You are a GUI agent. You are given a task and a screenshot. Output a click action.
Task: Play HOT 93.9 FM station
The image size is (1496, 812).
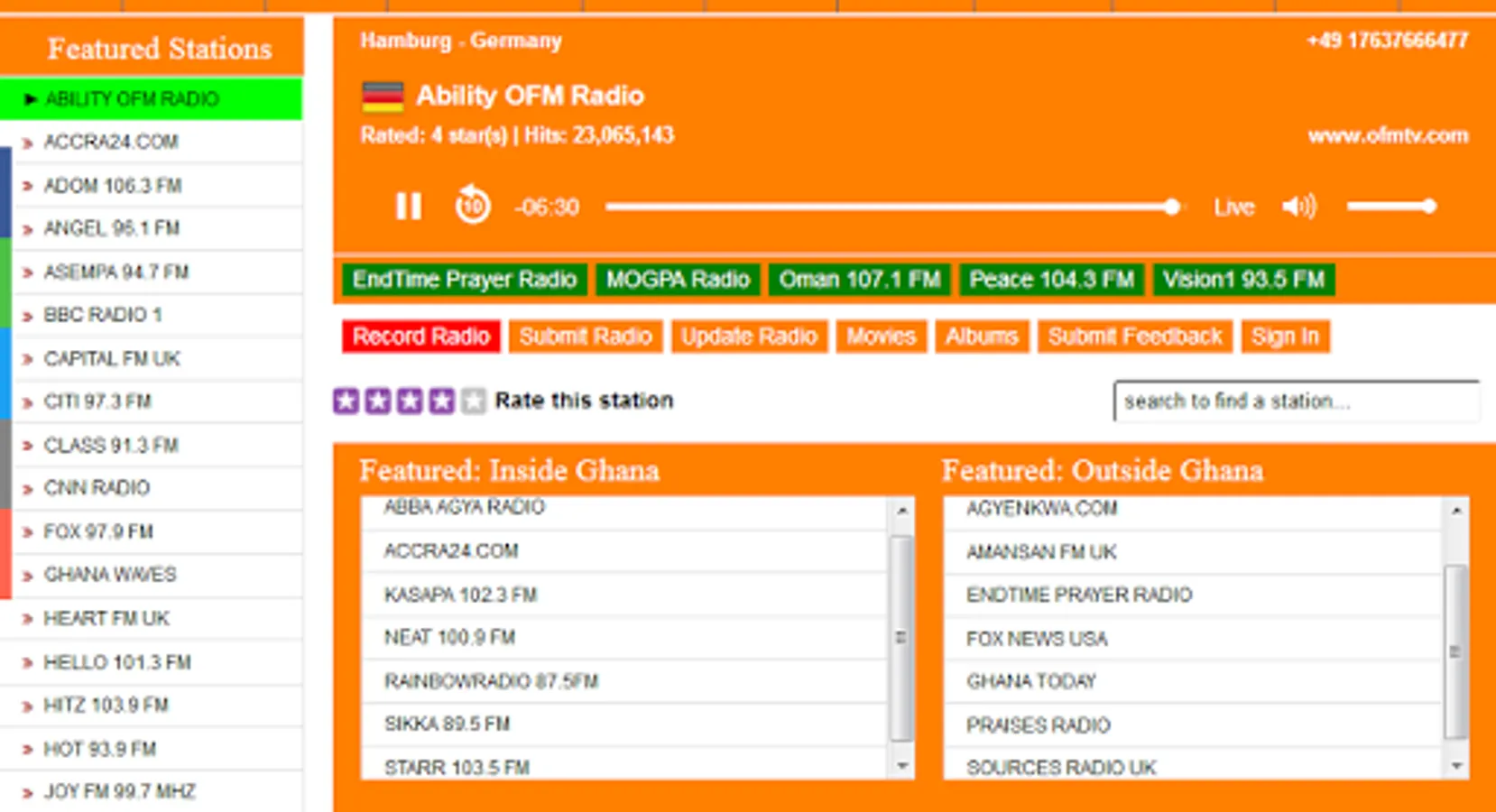(x=152, y=748)
